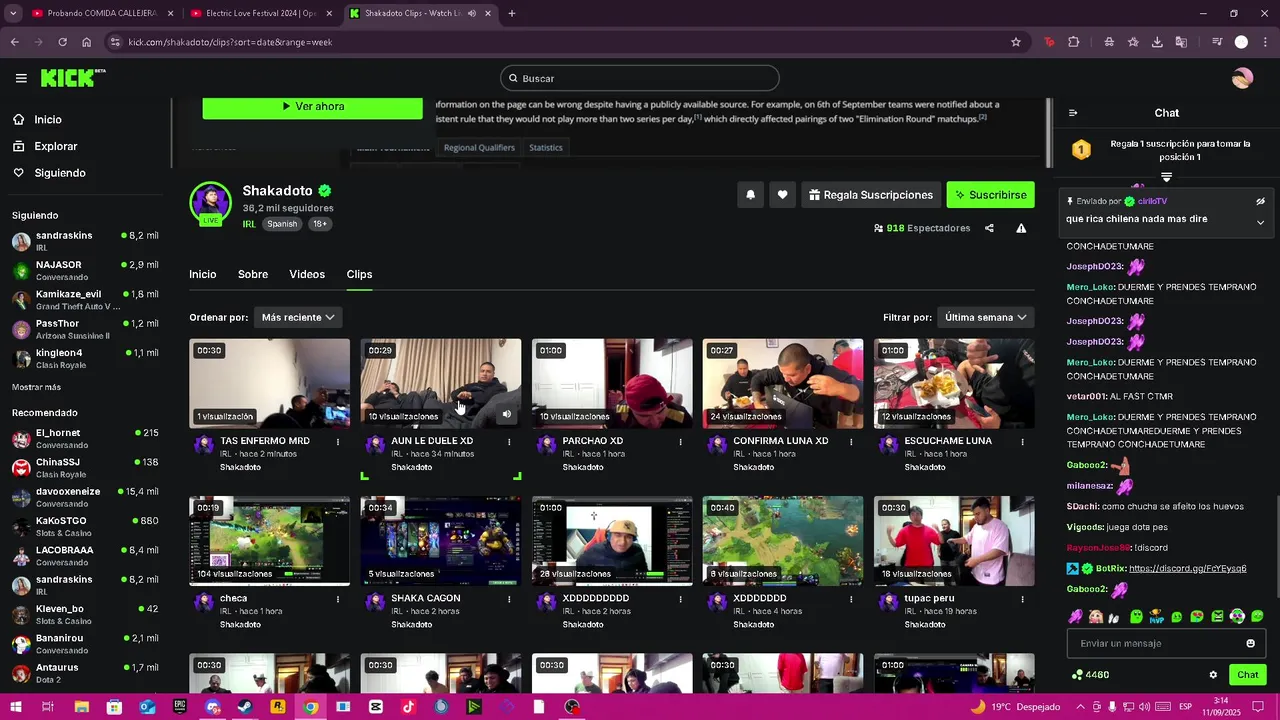Open options for checa clip
This screenshot has height=720, width=1280.
[338, 599]
